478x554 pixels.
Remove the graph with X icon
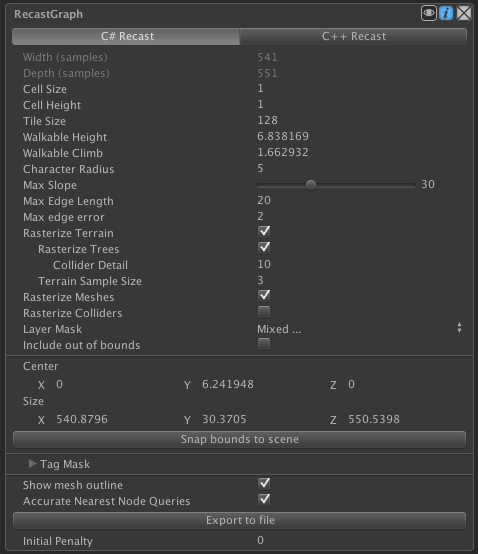(464, 13)
